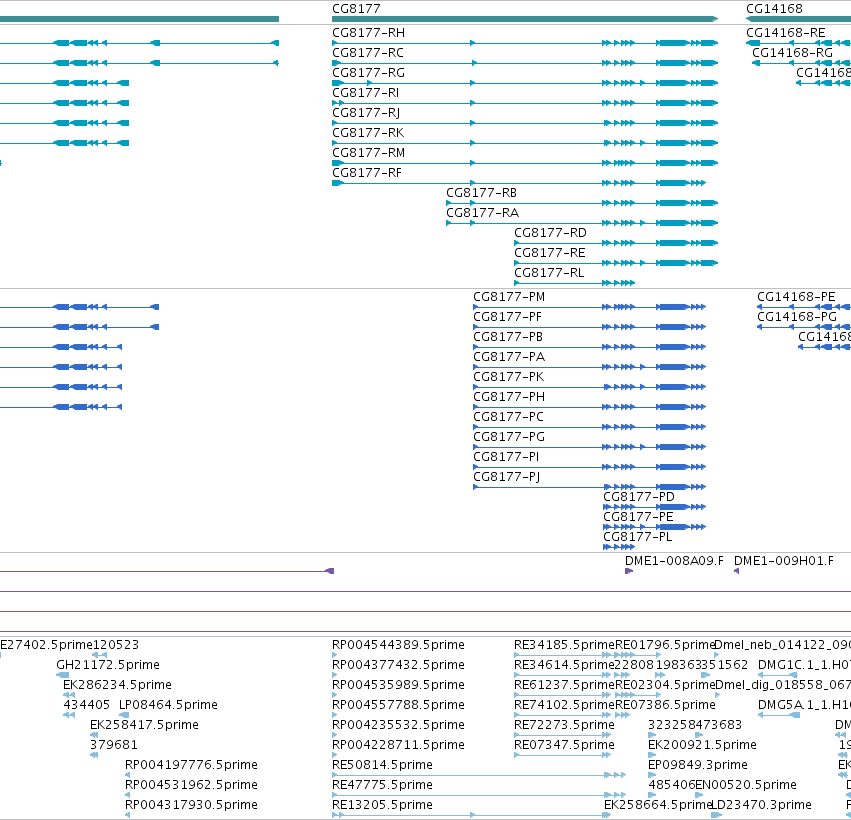The image size is (851, 820).
Task: Select the CG14168-RE transcript
Action: click(x=786, y=33)
